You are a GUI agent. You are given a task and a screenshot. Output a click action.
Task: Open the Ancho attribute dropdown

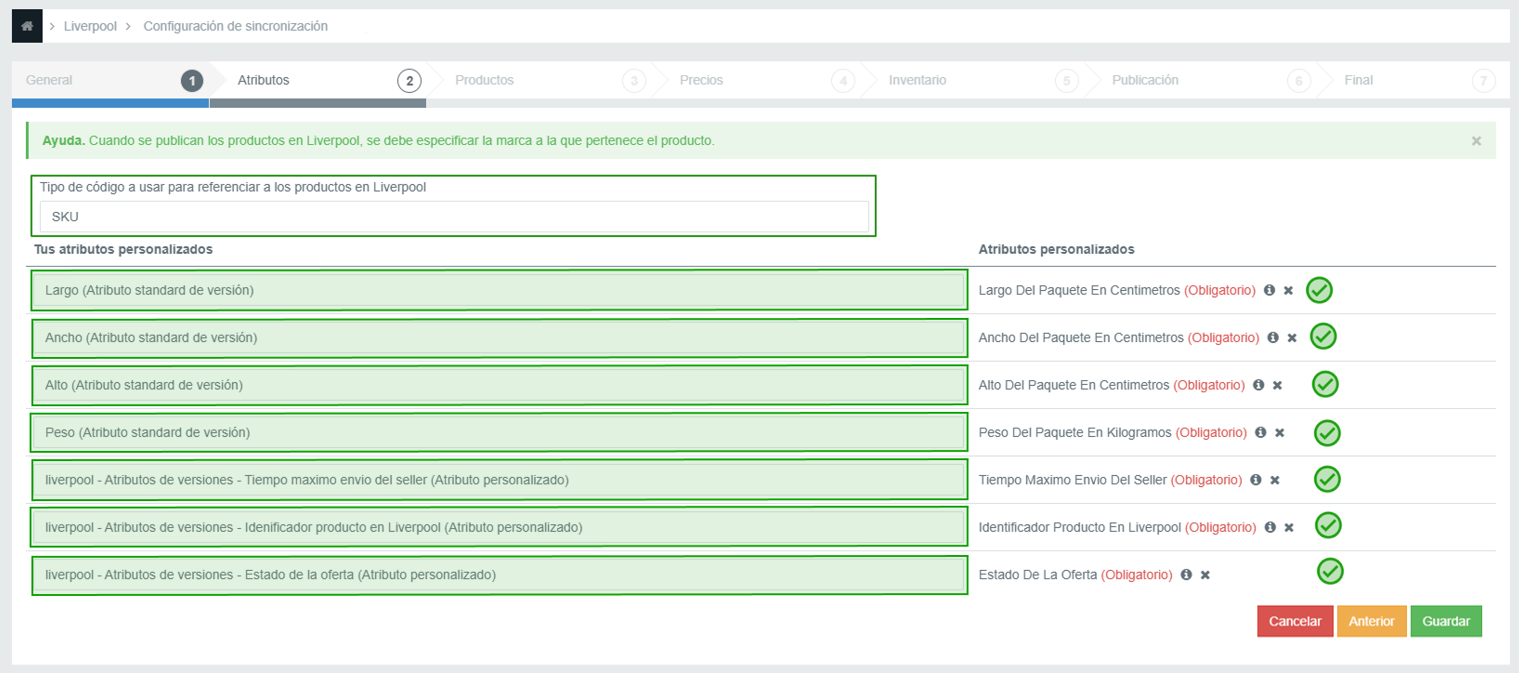point(499,338)
